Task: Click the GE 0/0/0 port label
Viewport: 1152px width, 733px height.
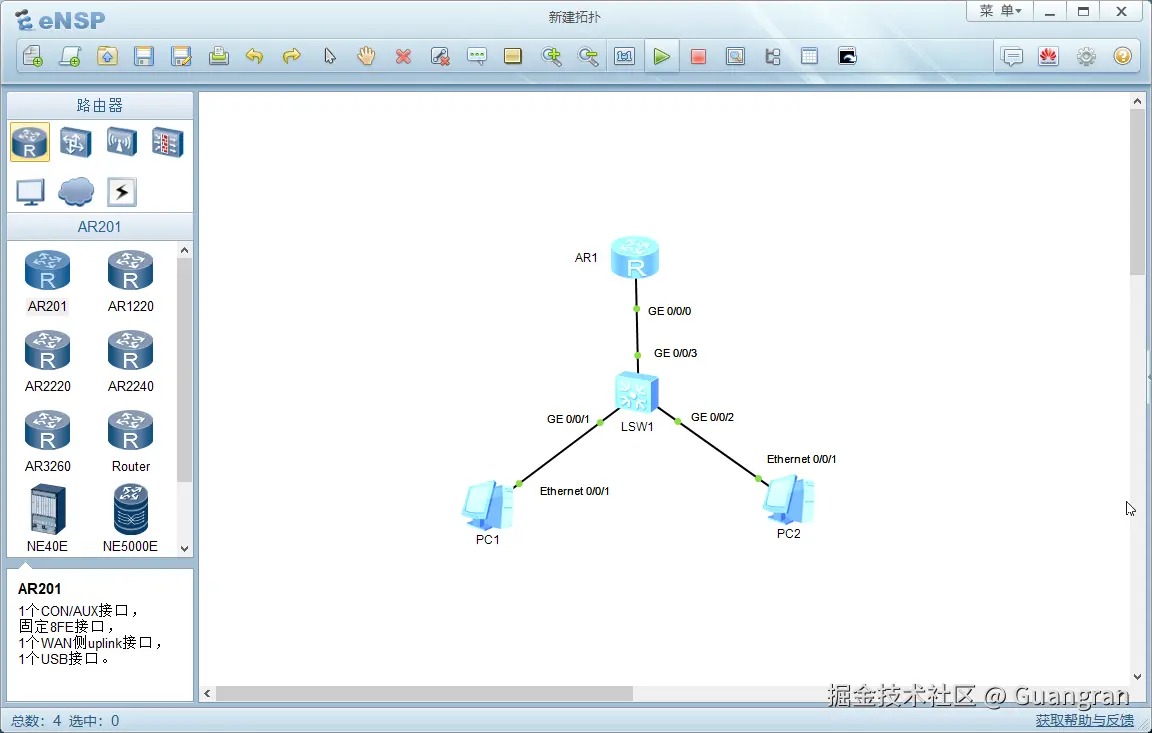Action: tap(669, 311)
